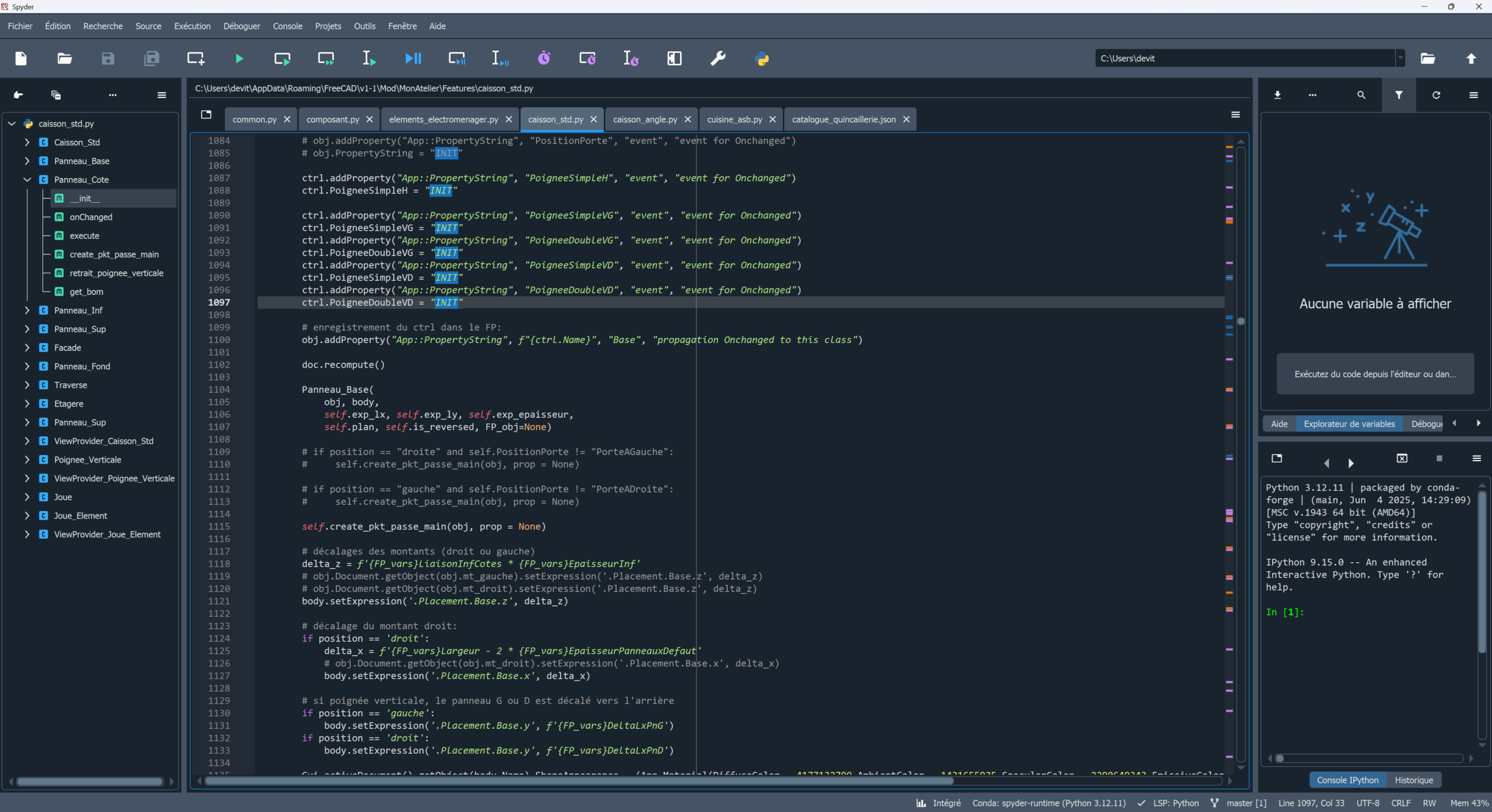Screen dimensions: 1492x812
Task: Expand Joue_Element class in outline
Action: 27,516
